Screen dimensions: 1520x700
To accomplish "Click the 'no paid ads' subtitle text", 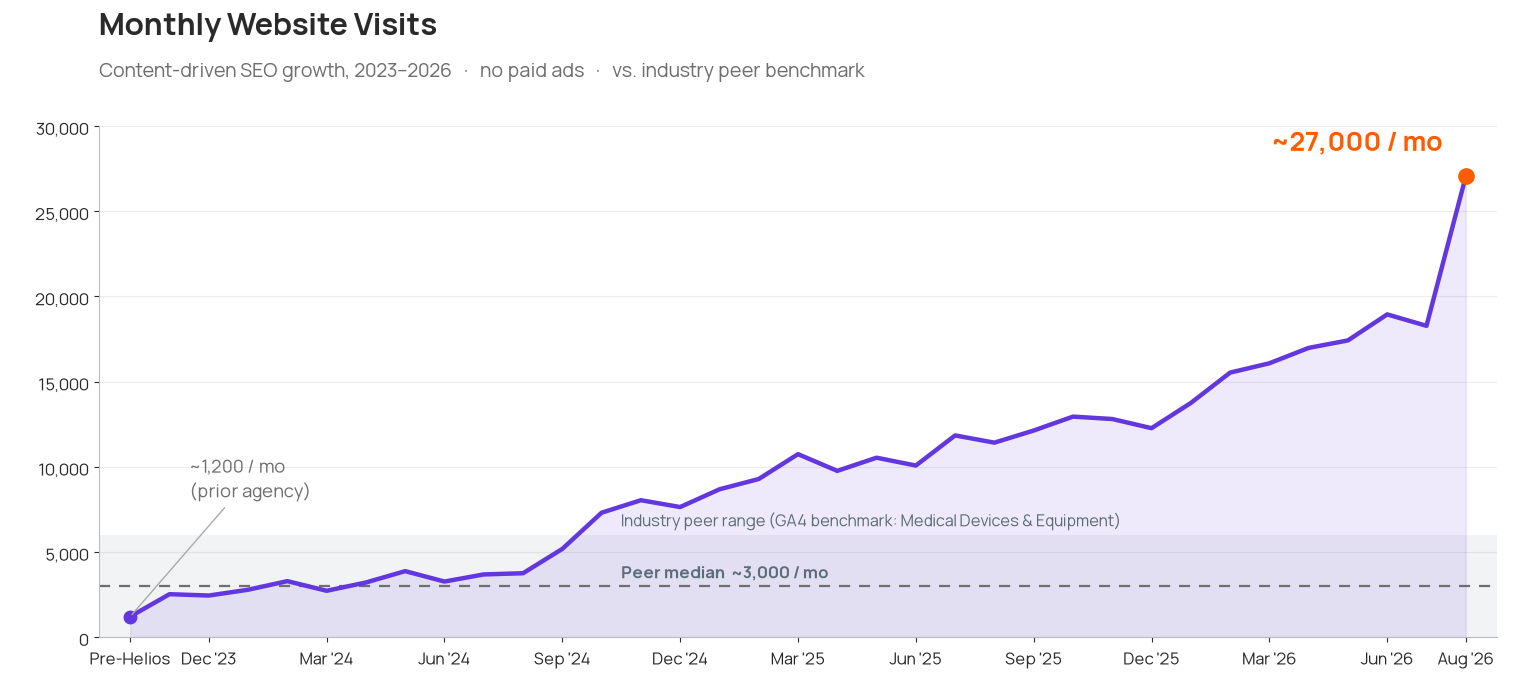I will coord(532,71).
